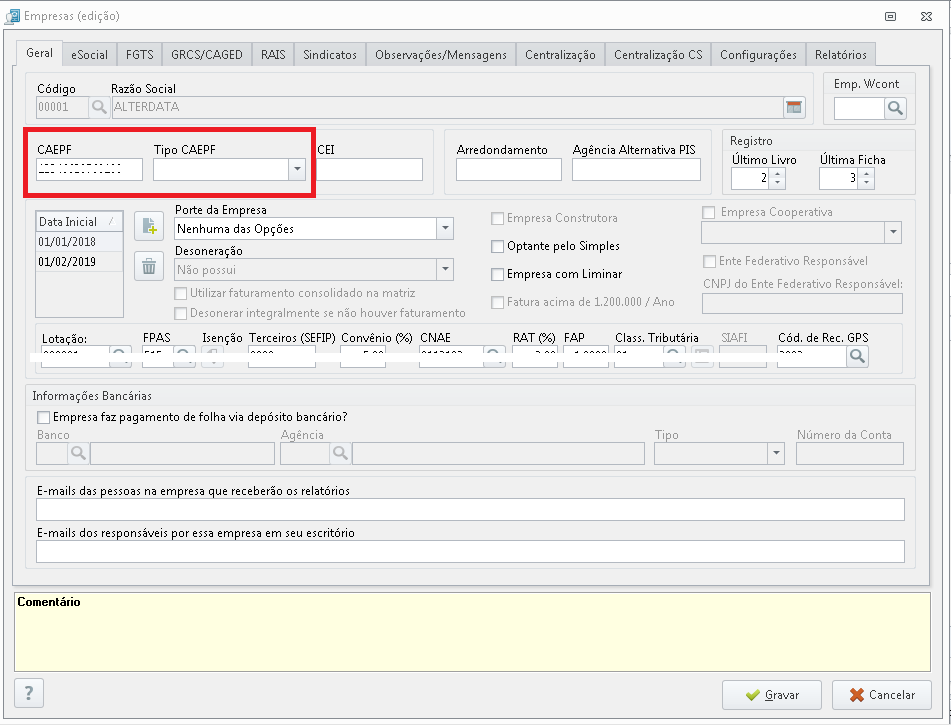
Task: Switch to Observações/Mensagens tab
Action: (x=441, y=55)
